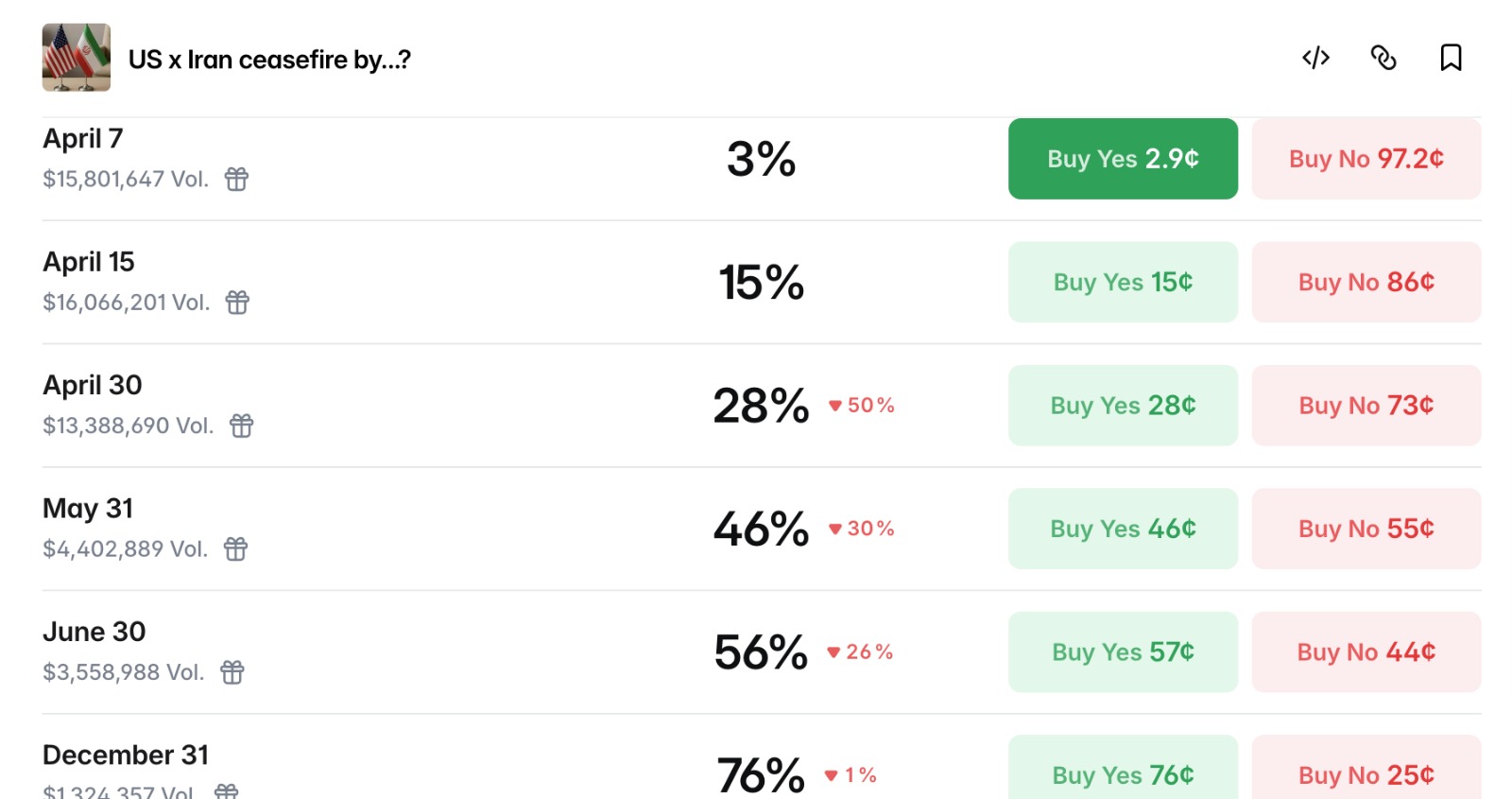Viewport: 1512px width, 799px height.
Task: Click the embed code icon
Action: 1315,58
